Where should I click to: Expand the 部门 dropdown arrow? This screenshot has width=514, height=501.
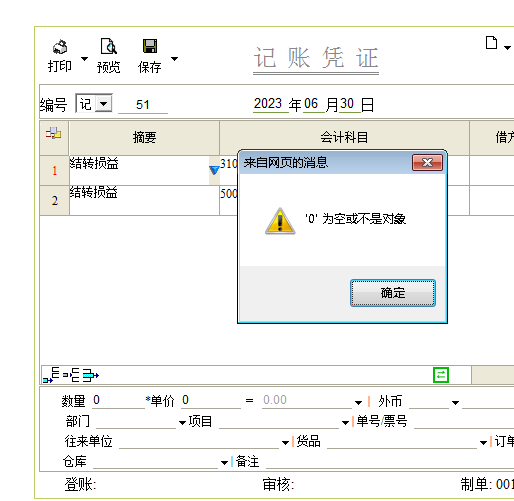point(182,423)
